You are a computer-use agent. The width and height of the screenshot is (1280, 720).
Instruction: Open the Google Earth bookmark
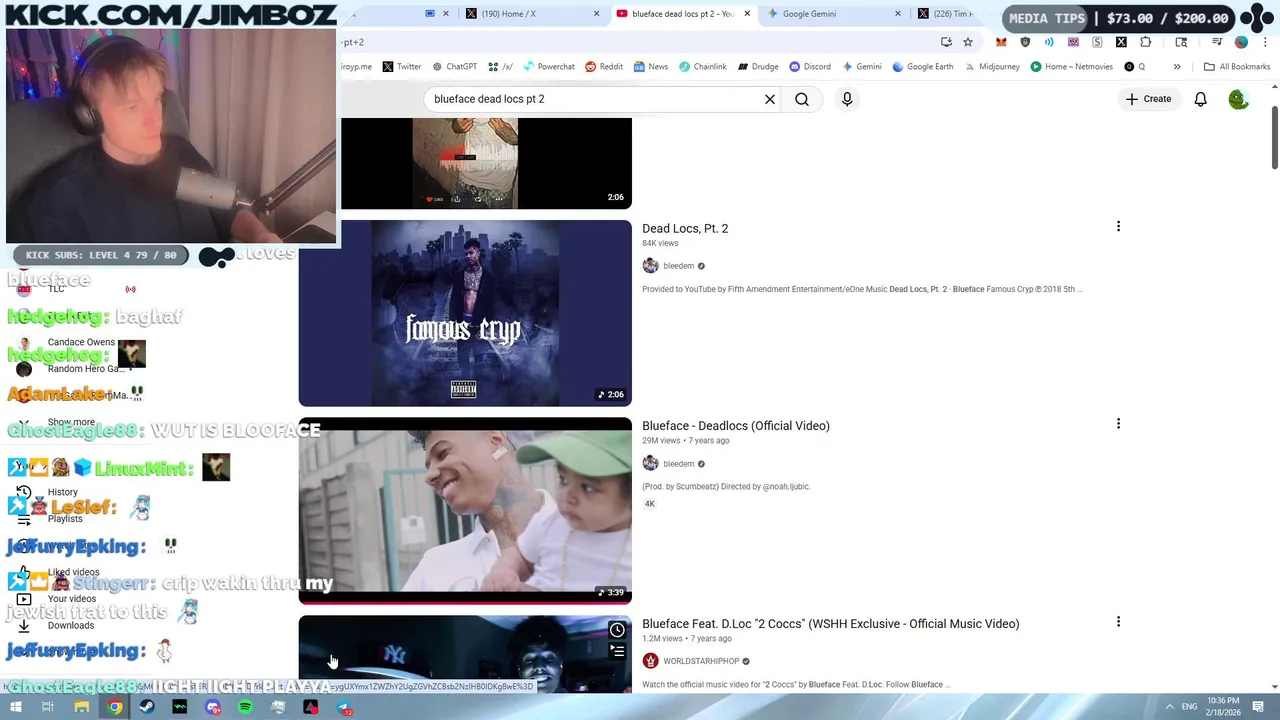922,67
